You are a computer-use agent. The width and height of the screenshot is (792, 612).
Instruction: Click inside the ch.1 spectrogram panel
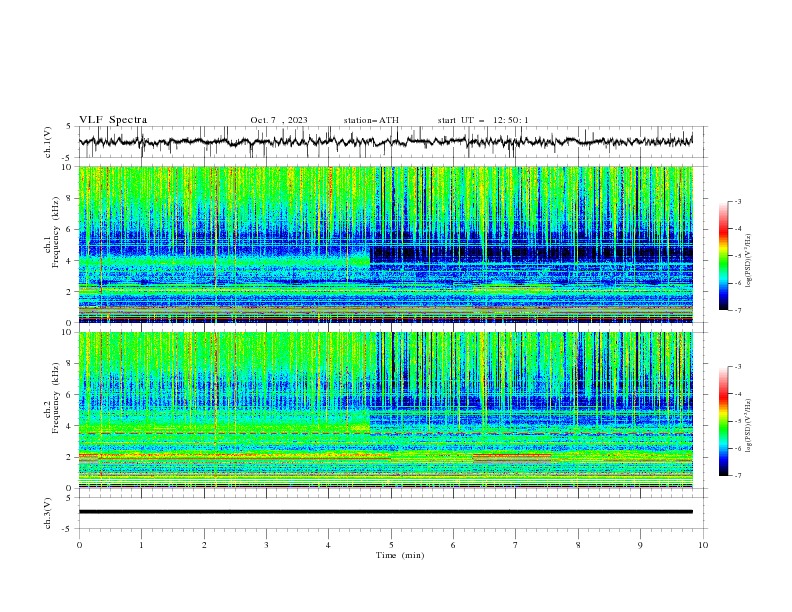385,244
